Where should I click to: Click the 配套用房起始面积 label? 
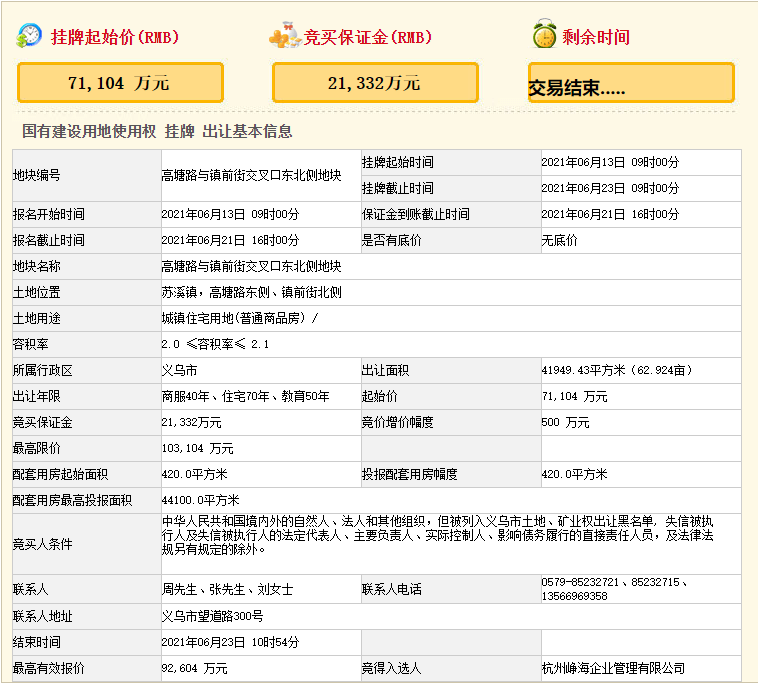(x=60, y=475)
